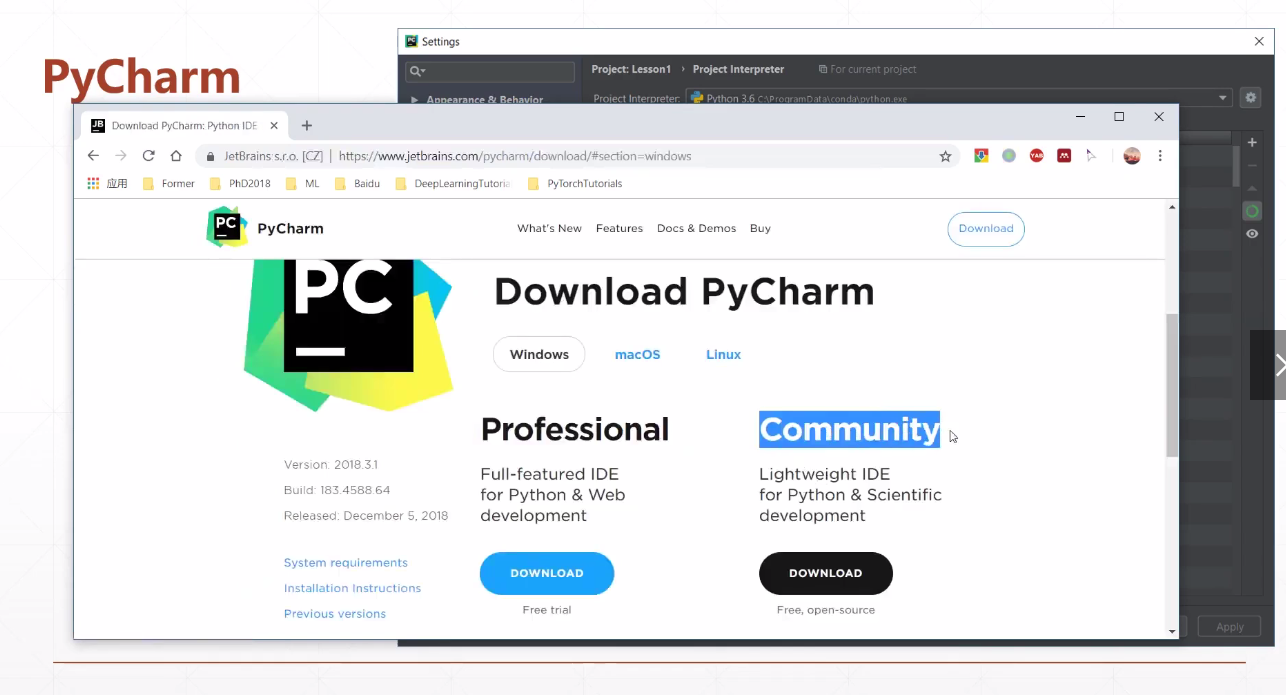Bookmark this page with the star icon

pyautogui.click(x=945, y=156)
